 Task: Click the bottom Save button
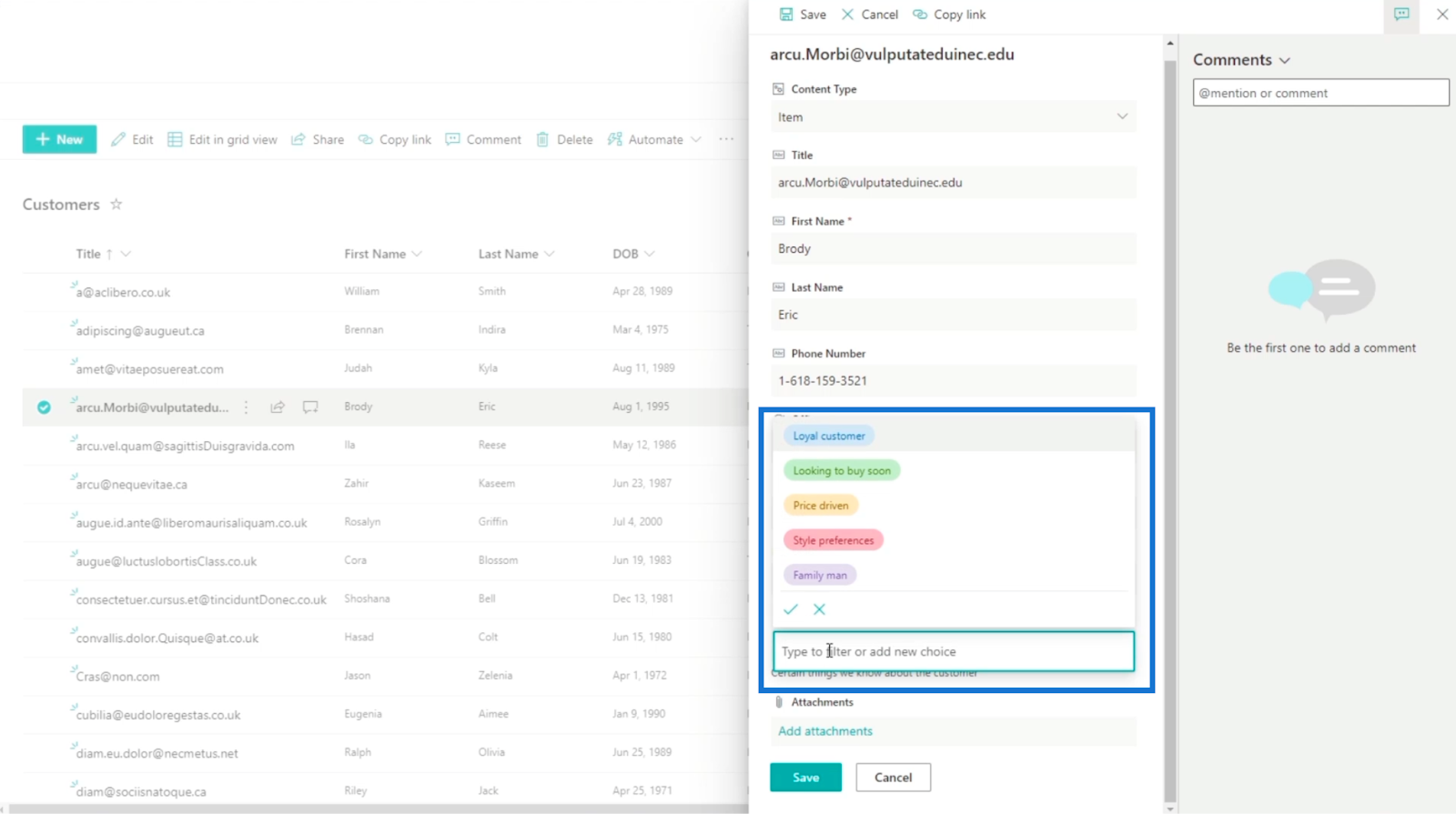click(805, 778)
